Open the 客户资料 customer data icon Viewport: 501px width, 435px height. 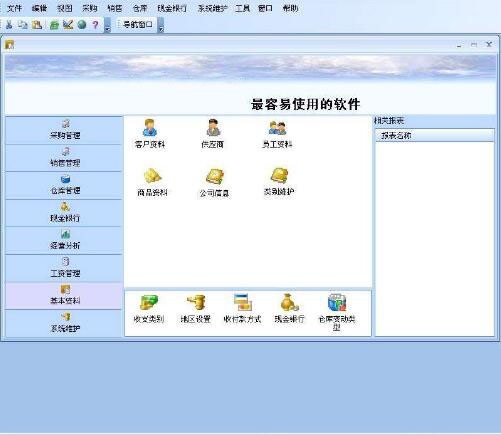point(150,134)
